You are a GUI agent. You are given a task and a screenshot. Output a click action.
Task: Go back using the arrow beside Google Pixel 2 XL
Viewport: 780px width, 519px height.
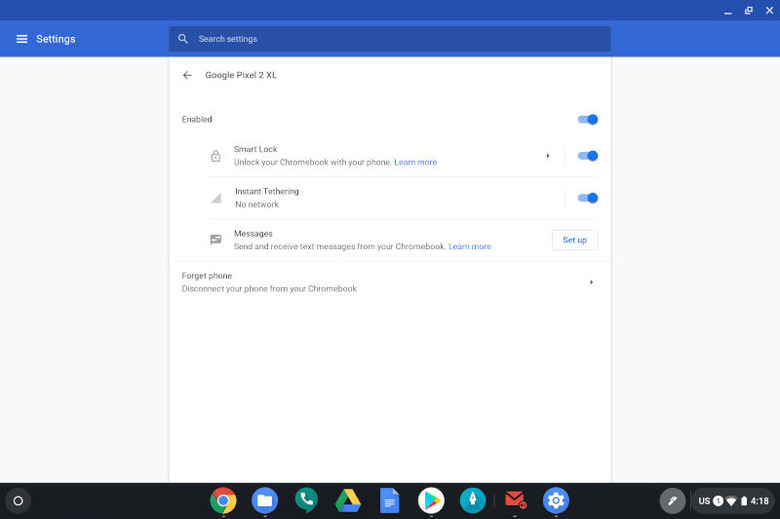(x=187, y=75)
